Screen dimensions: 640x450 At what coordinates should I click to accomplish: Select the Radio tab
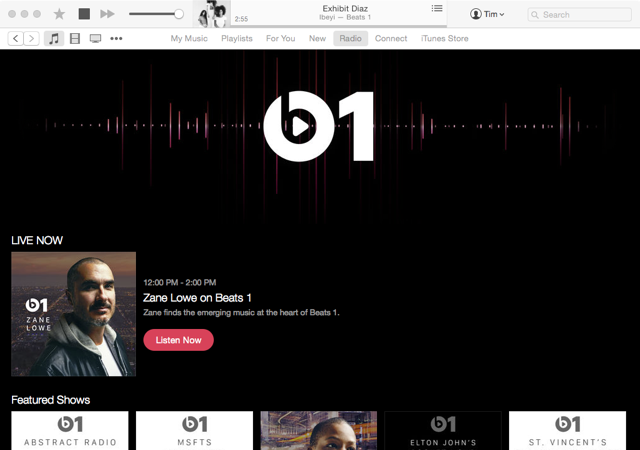click(351, 38)
